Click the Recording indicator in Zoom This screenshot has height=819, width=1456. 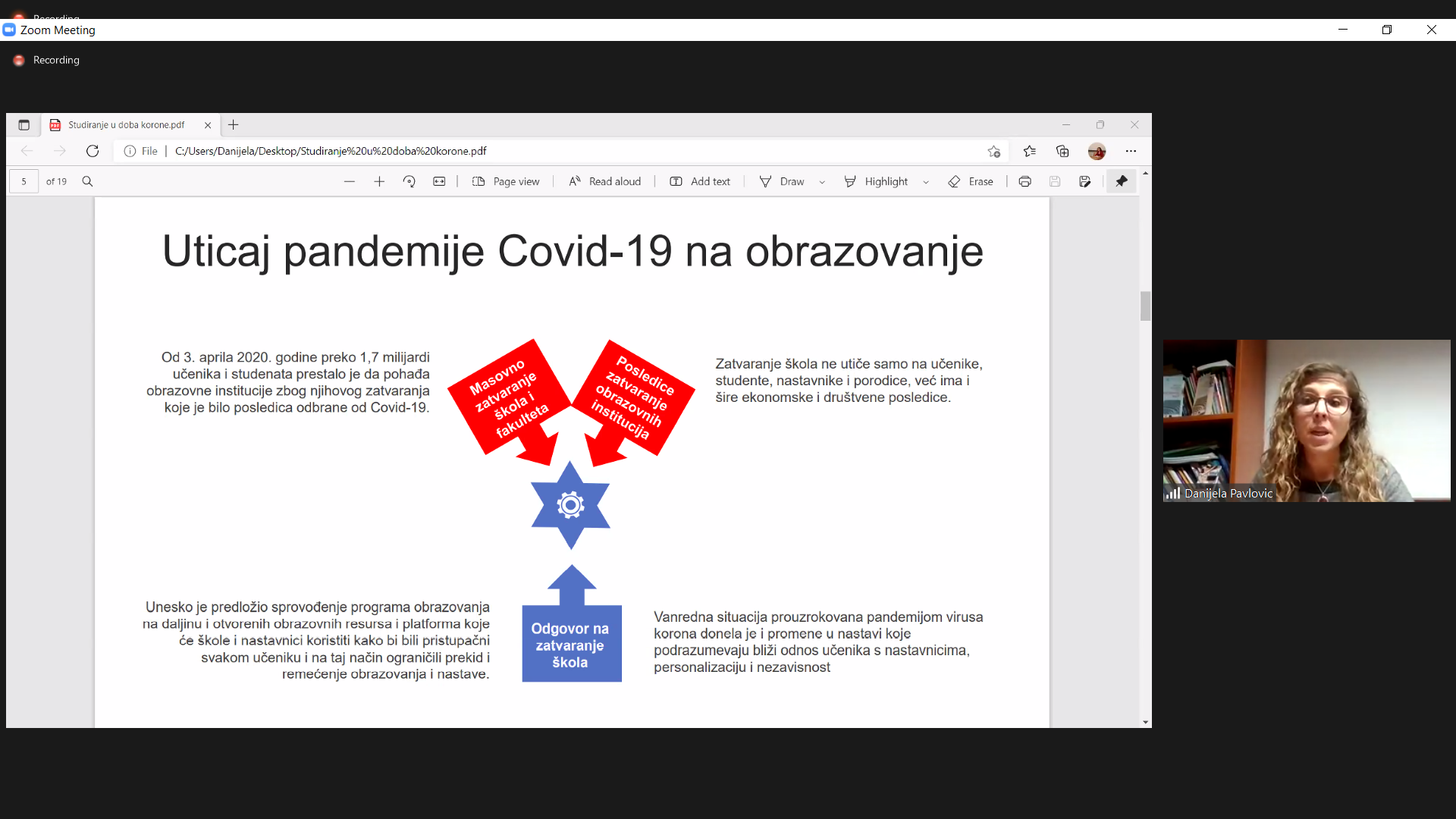pyautogui.click(x=47, y=60)
